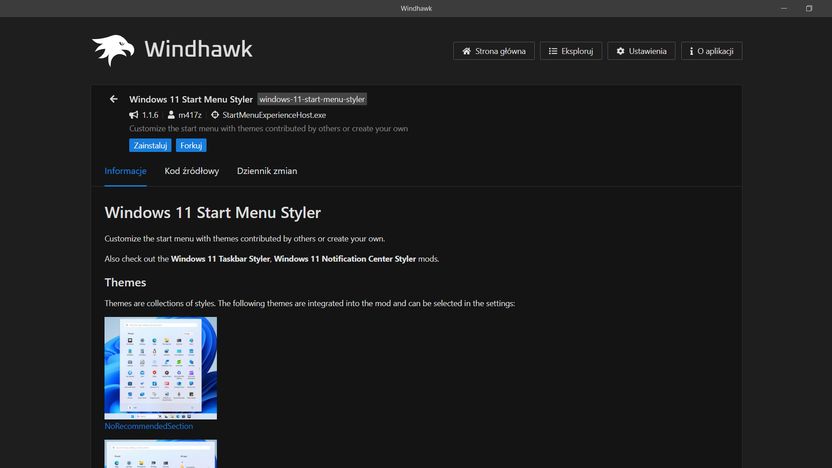Open the Windows 11 Notification Center Styler link

point(345,259)
